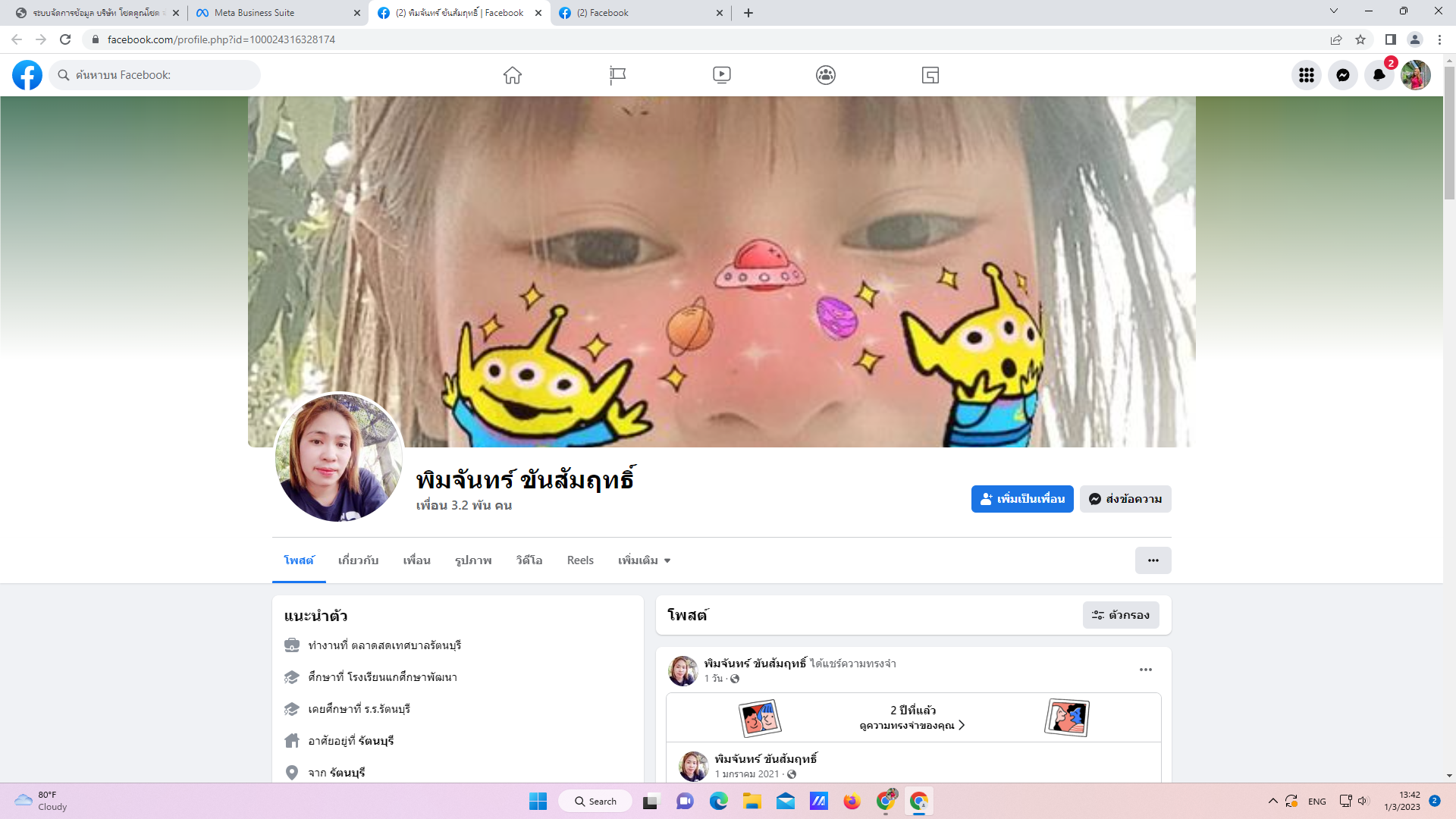Open notifications bell with badge
1456x819 pixels.
tap(1379, 75)
